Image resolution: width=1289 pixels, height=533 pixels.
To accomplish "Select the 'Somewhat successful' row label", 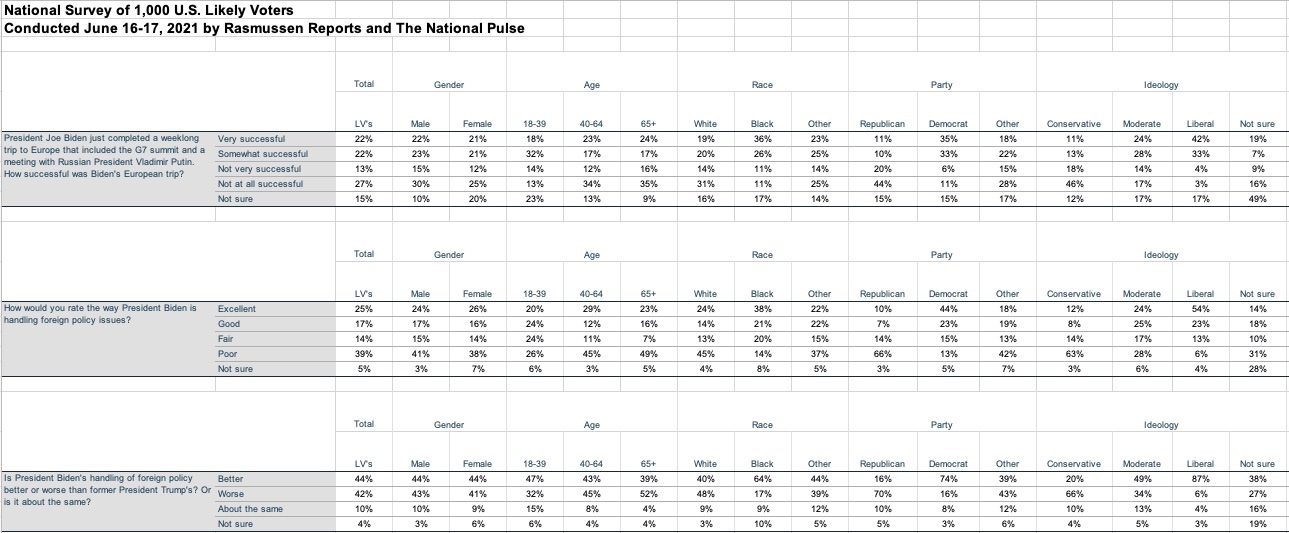I will 262,154.
